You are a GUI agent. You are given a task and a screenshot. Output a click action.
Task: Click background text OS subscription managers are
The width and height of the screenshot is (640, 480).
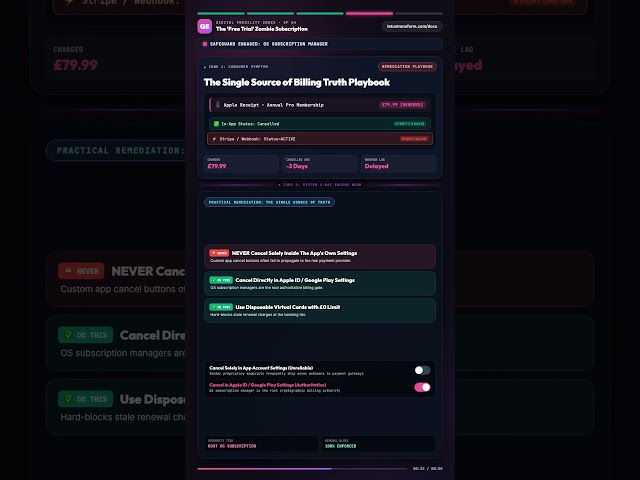tap(123, 353)
